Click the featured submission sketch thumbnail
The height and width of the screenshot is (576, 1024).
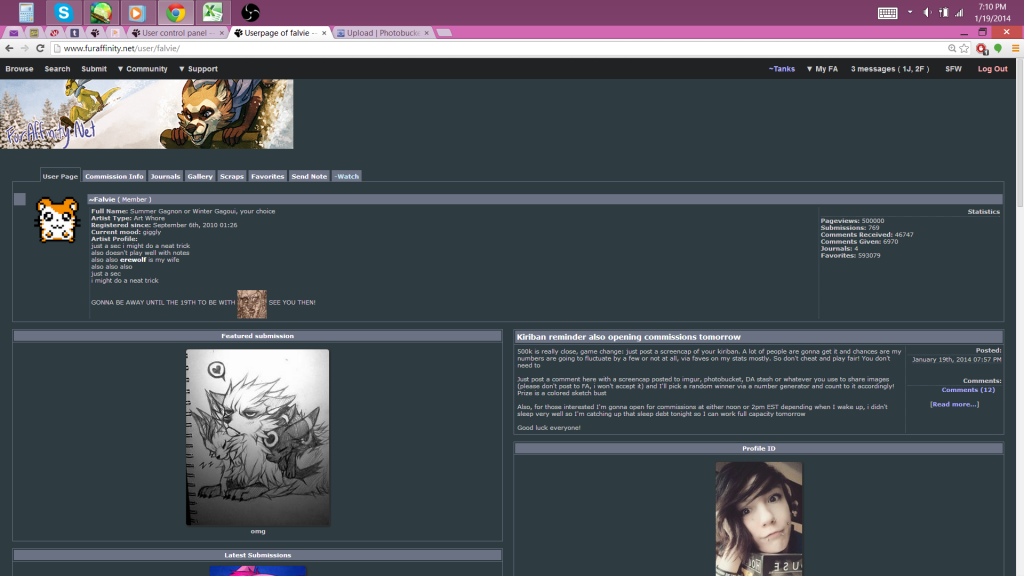pos(257,437)
